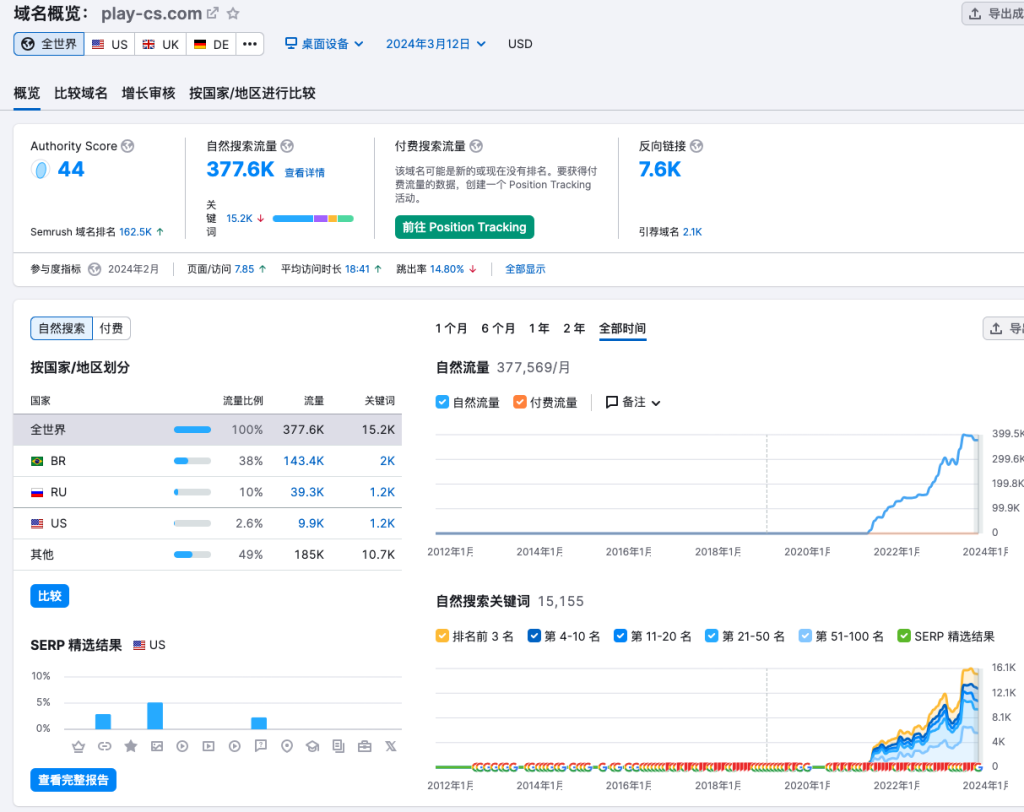The height and width of the screenshot is (812, 1024).
Task: Click the info globe beside 参与度指标
Action: 95,269
